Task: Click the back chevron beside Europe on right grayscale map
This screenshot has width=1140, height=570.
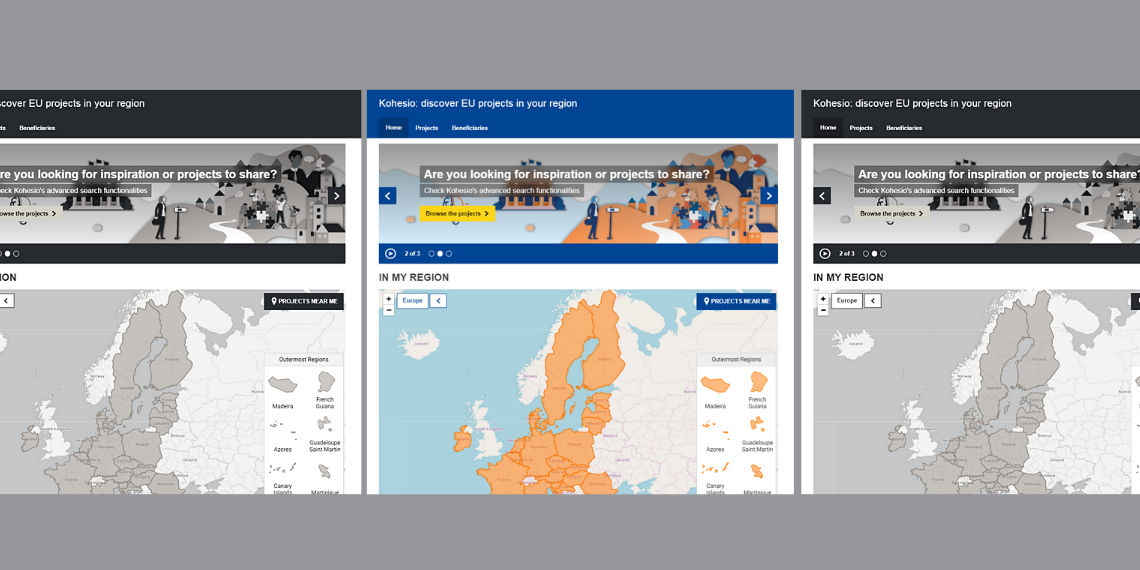Action: [x=872, y=301]
